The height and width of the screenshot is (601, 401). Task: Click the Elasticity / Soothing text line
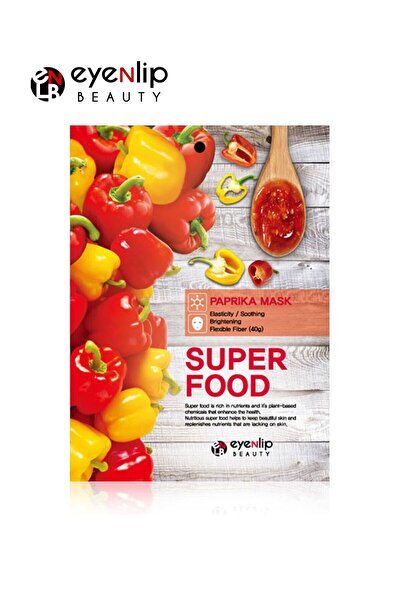[x=237, y=314]
